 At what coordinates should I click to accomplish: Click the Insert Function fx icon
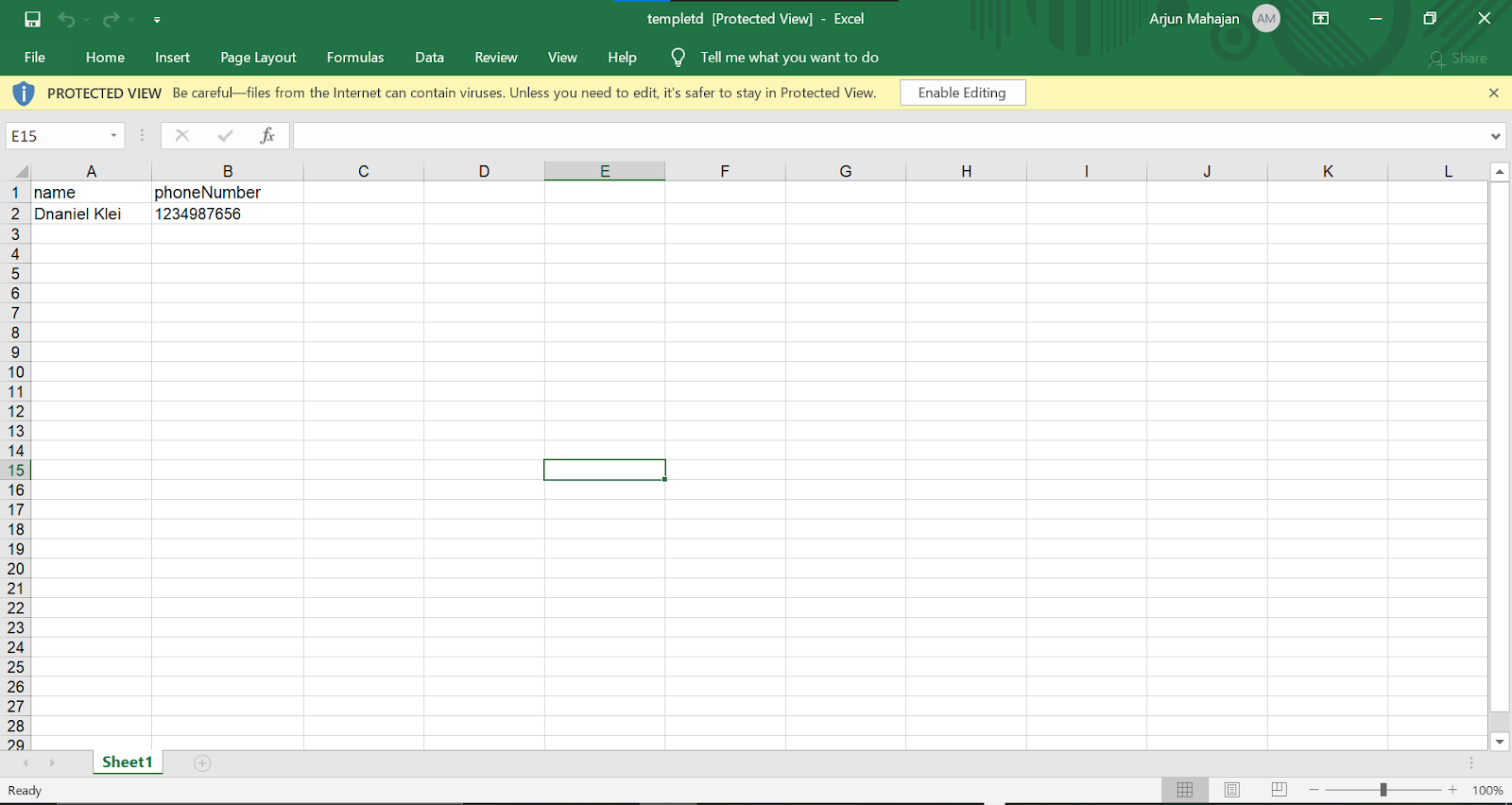[x=267, y=136]
